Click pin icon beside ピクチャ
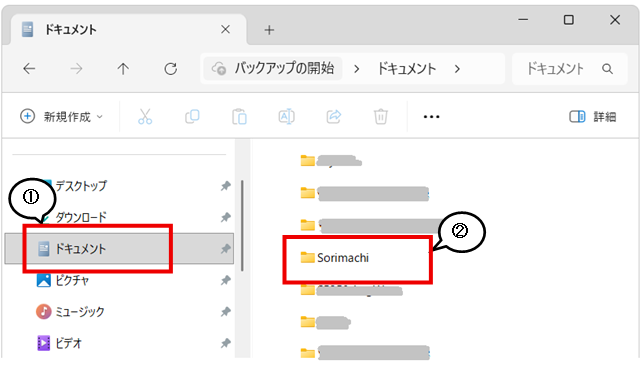Viewport: 641px width, 365px height. pos(225,280)
